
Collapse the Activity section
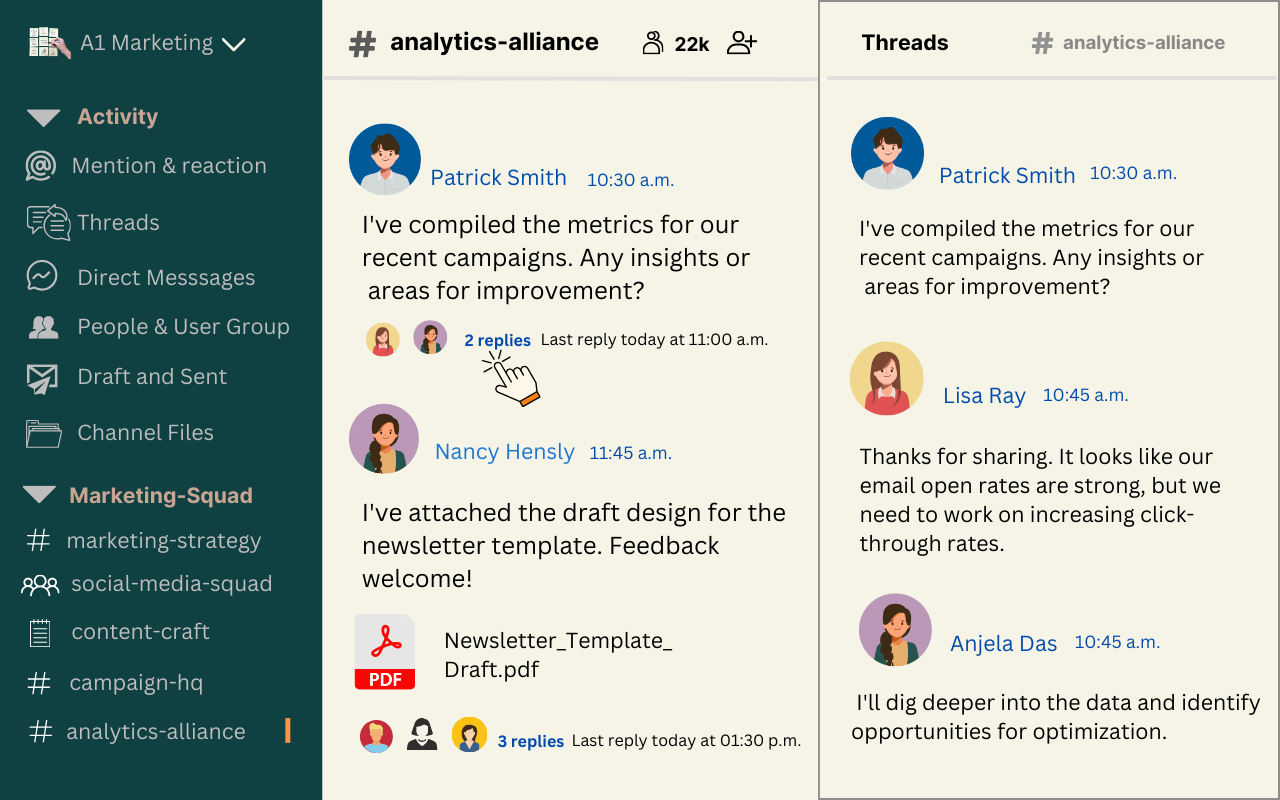click(43, 118)
